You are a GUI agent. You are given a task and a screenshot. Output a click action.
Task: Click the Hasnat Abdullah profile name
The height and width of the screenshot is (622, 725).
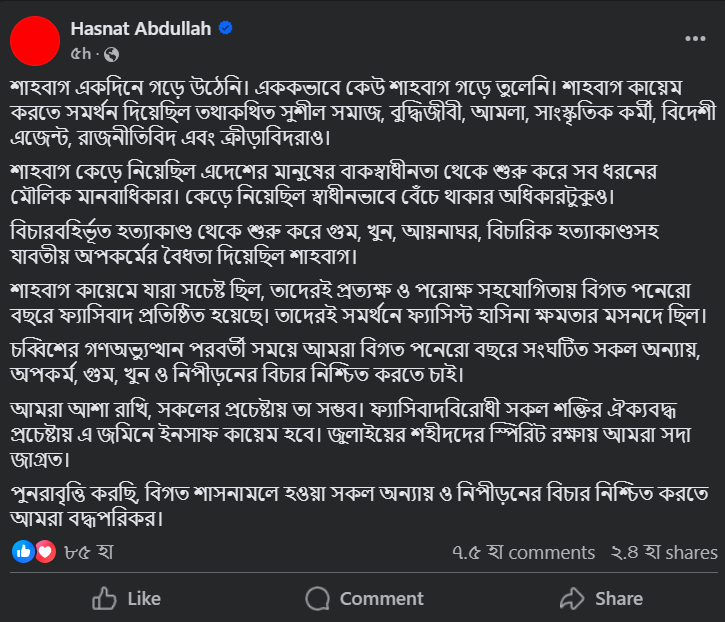coord(140,29)
